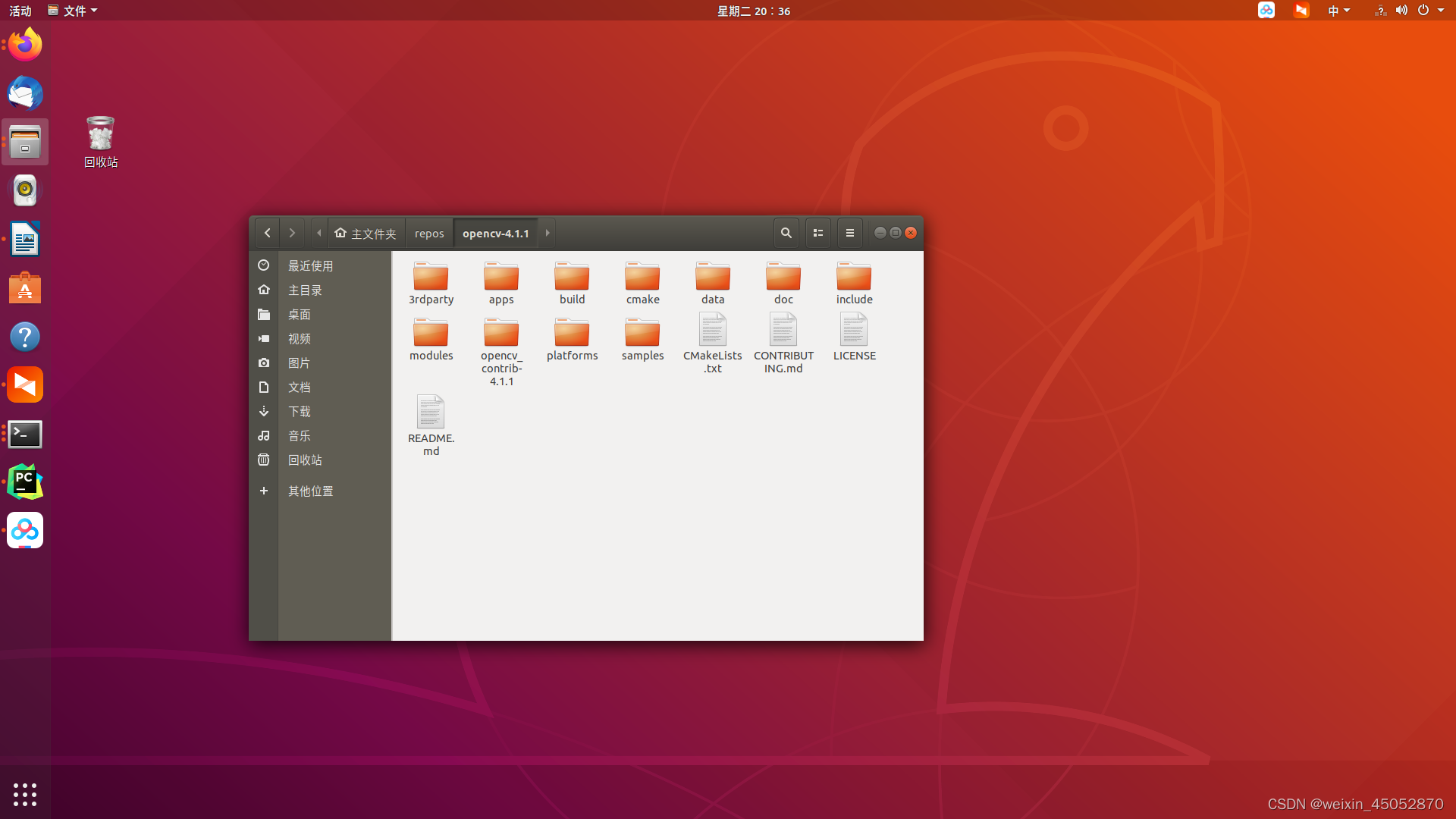Open the apps folder

click(501, 283)
